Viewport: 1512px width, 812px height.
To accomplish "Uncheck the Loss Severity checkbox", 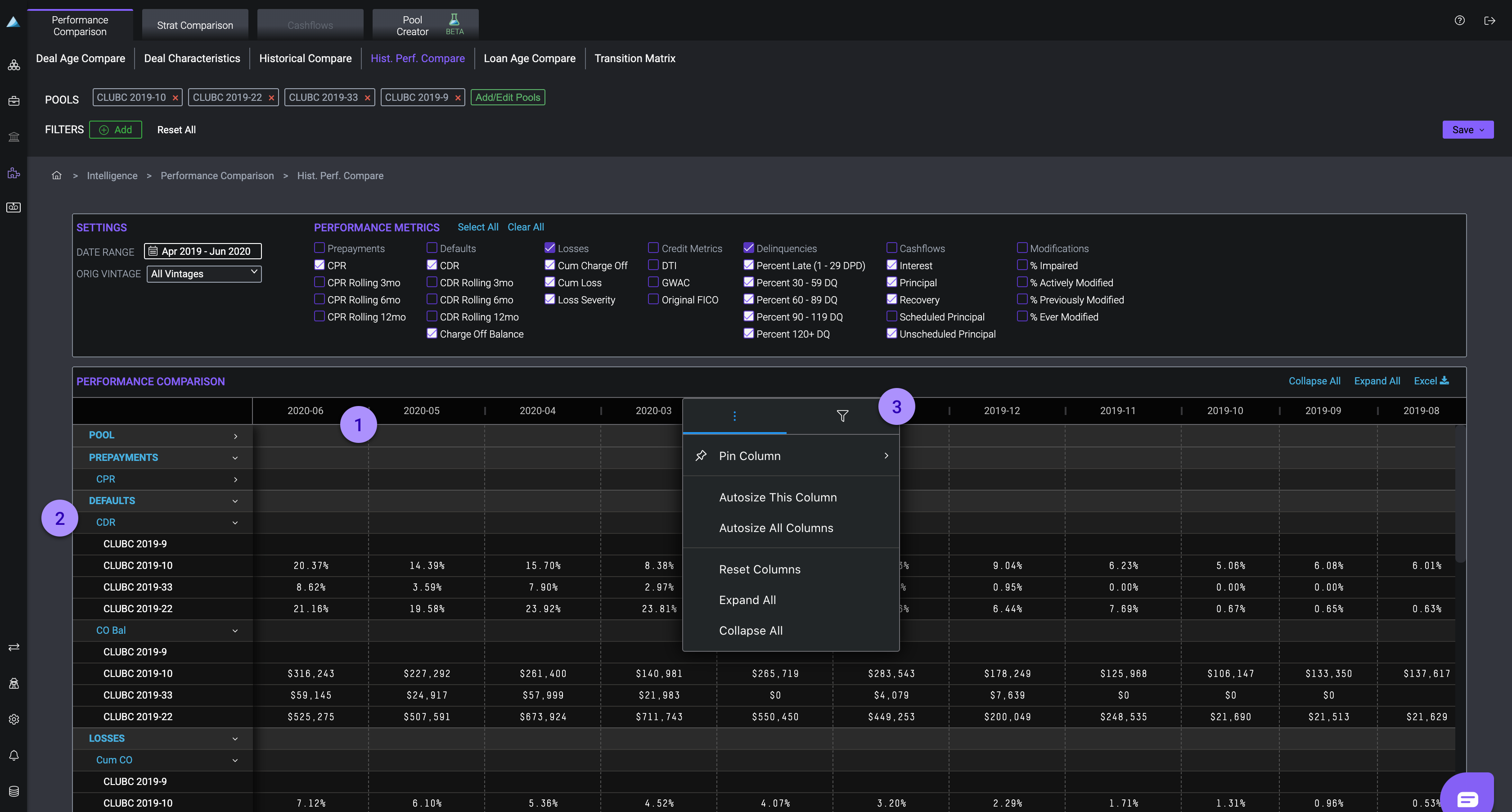I will 549,299.
